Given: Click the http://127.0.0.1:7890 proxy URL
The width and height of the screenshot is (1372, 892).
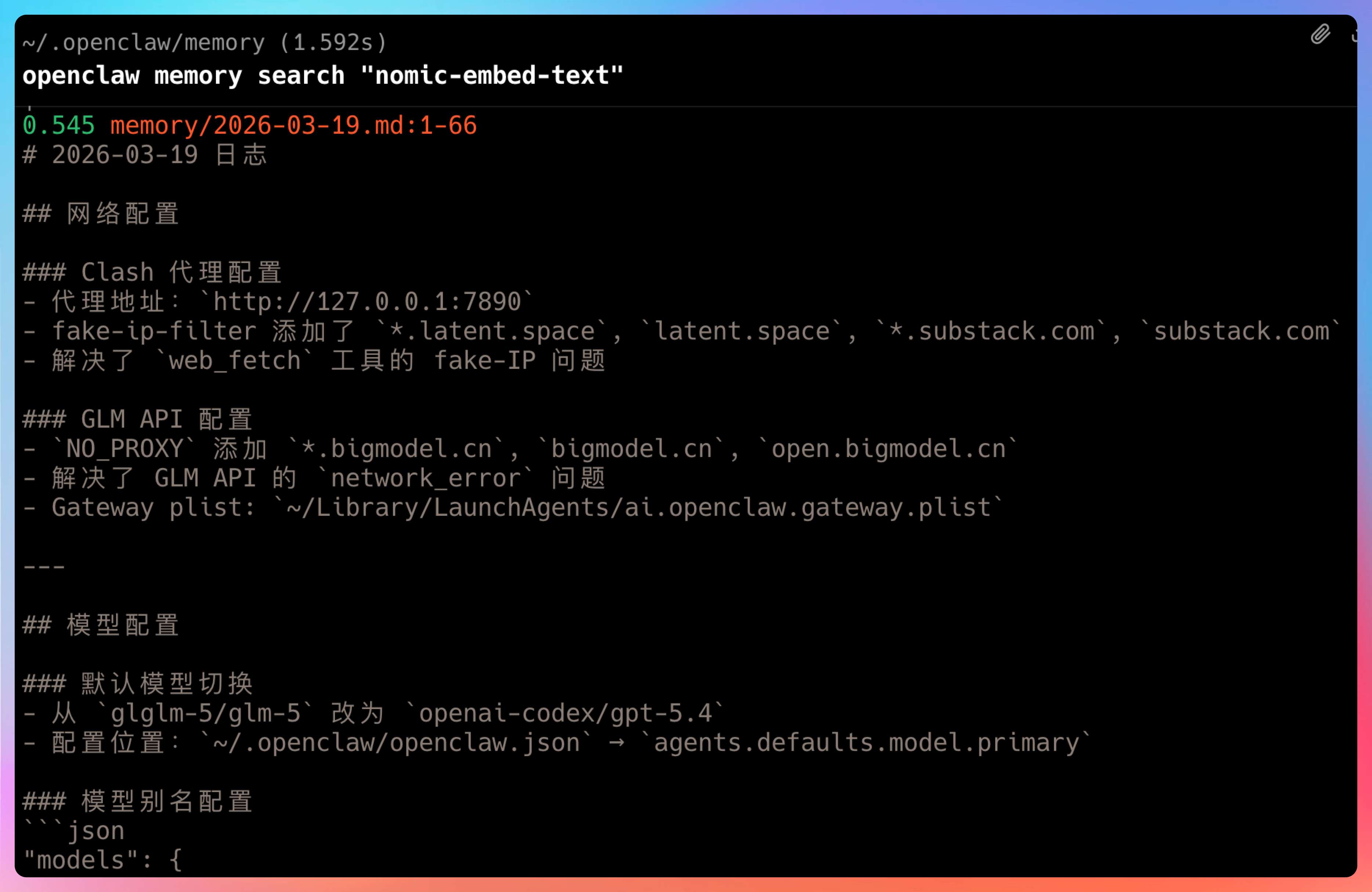Looking at the screenshot, I should (x=367, y=302).
